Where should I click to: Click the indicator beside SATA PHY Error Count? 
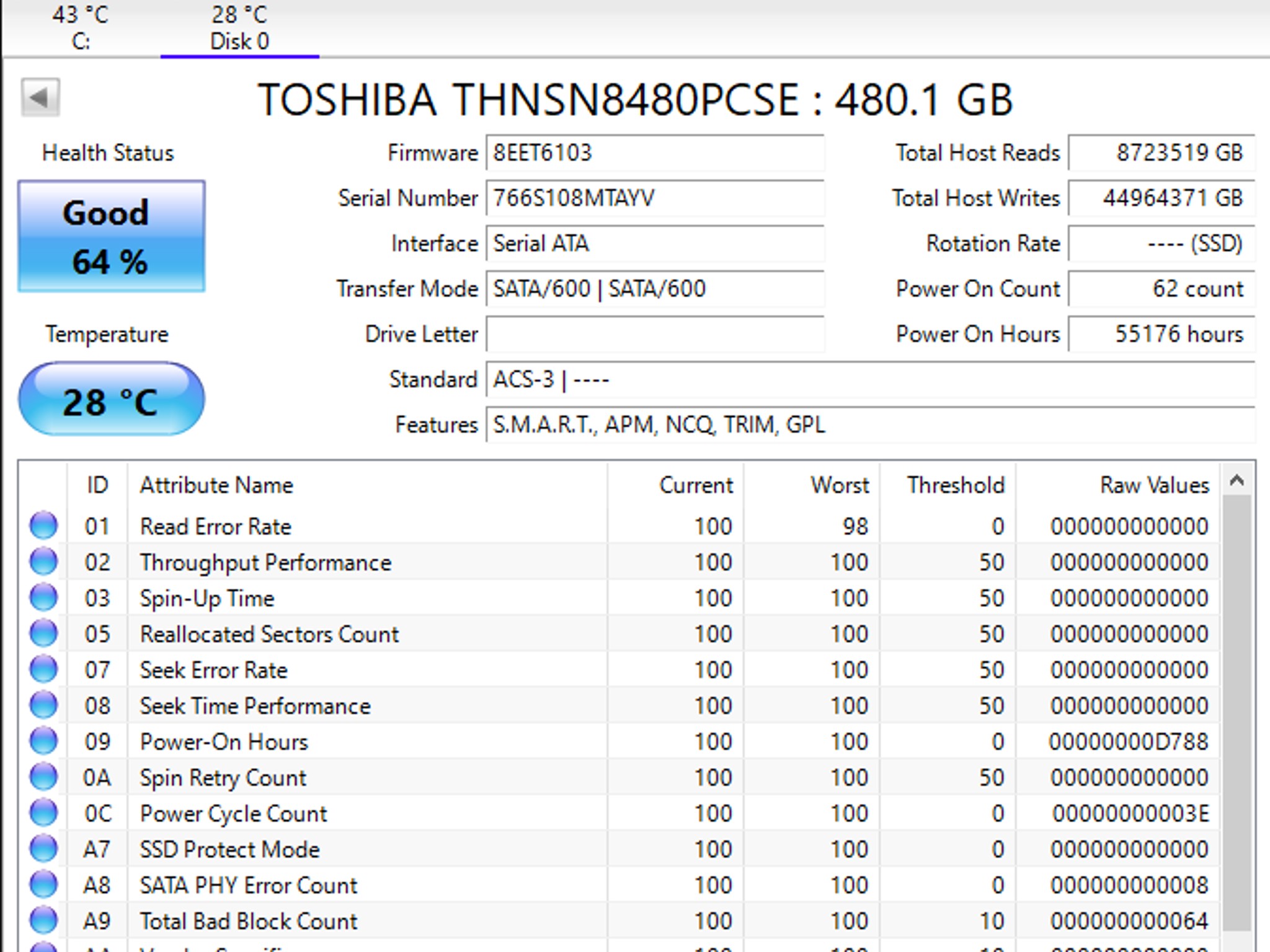coord(43,885)
